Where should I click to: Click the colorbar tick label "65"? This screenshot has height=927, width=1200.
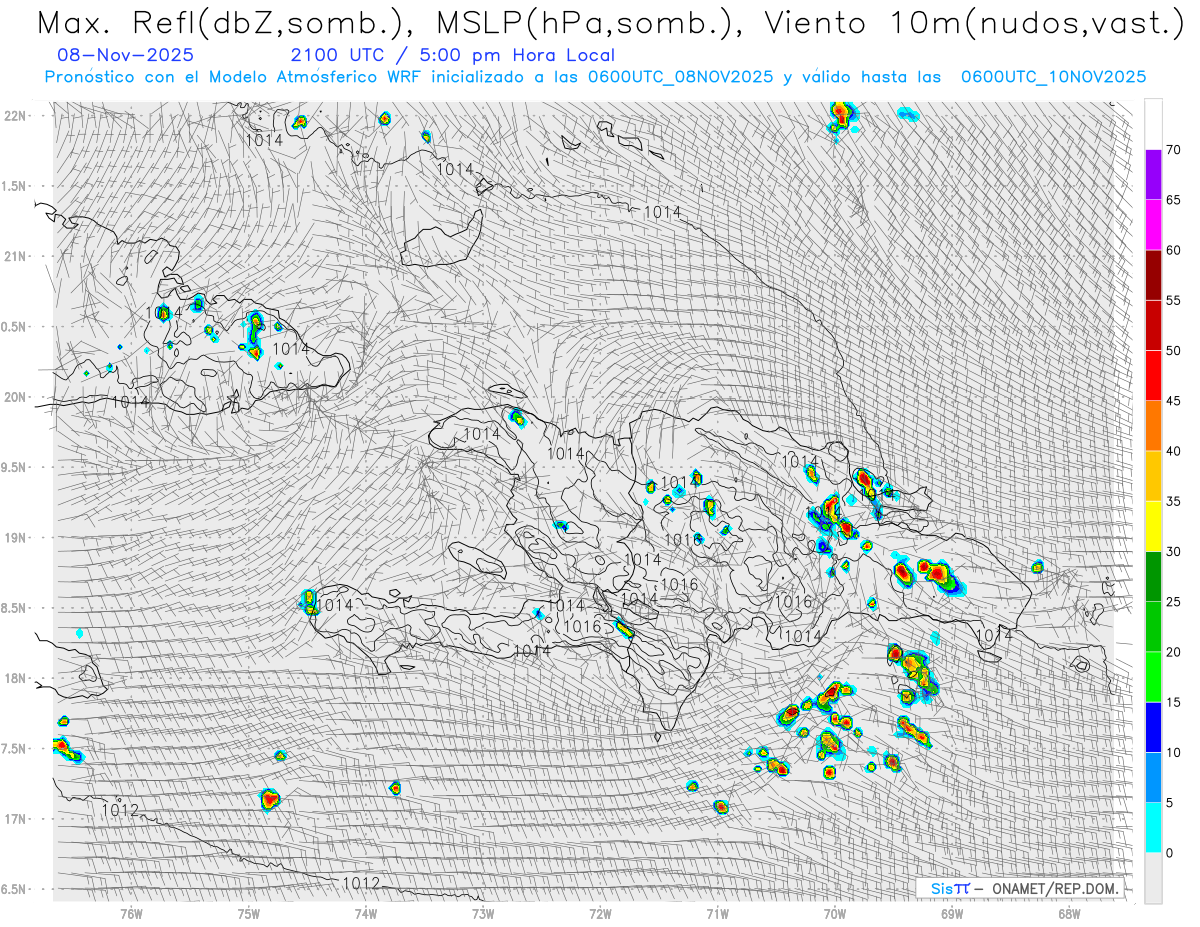[x=1173, y=200]
